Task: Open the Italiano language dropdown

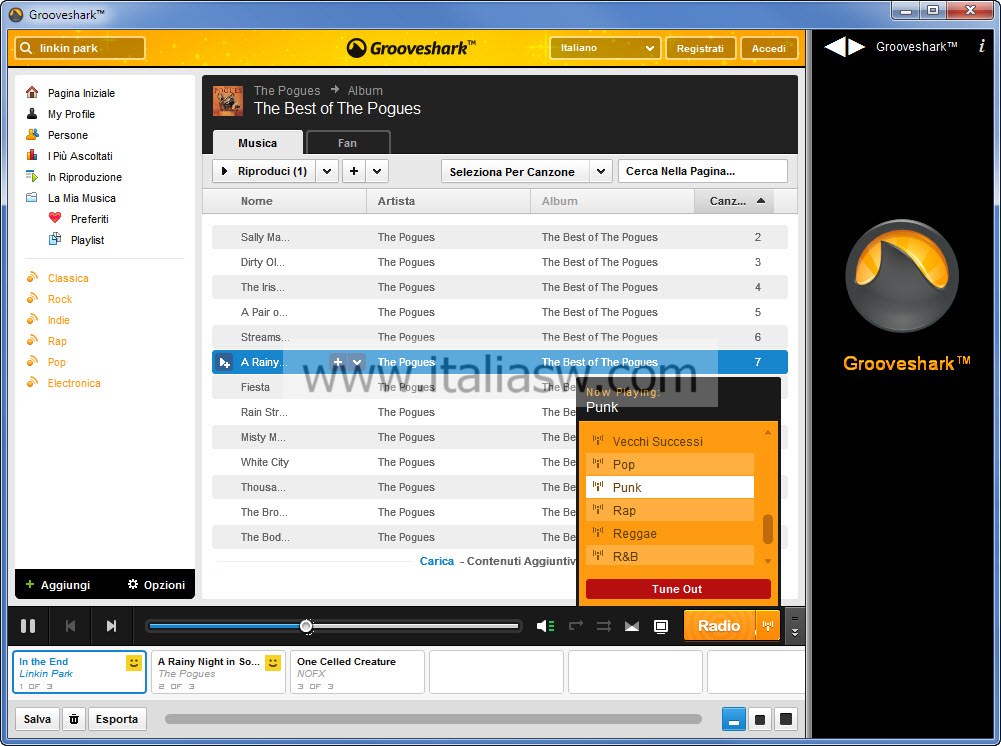Action: coord(605,48)
